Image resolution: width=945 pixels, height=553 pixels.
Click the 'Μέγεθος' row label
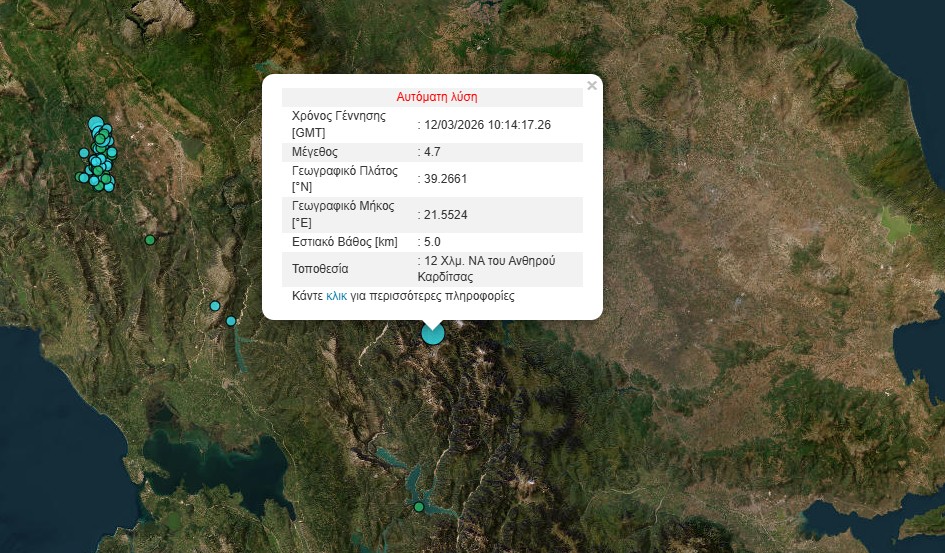click(x=315, y=152)
